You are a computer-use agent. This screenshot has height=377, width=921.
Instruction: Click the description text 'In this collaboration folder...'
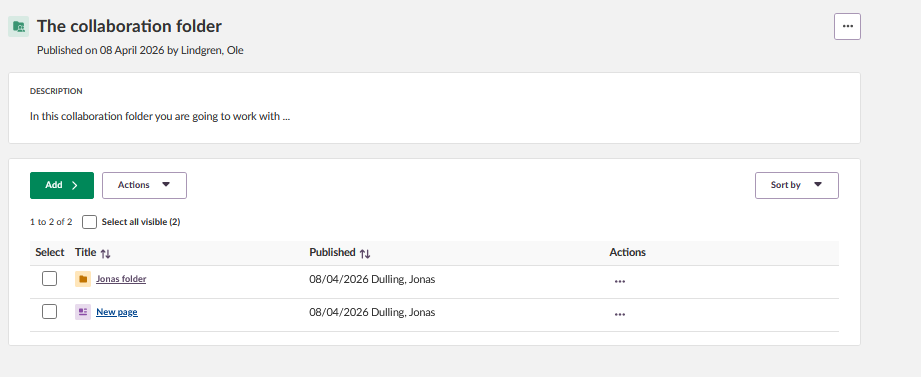point(160,116)
